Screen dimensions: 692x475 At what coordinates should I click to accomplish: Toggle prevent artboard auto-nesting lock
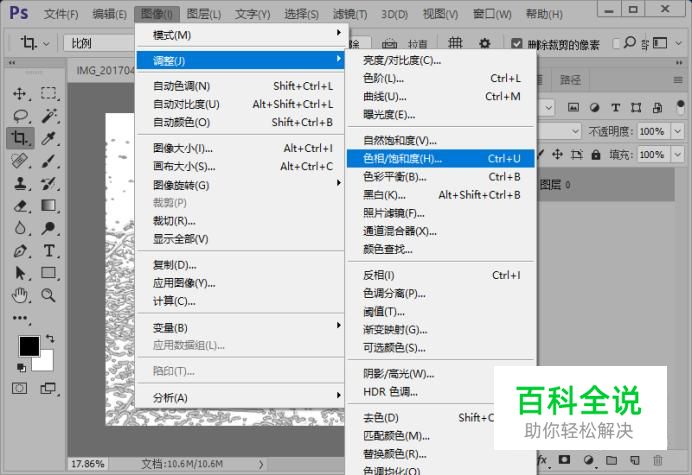pyautogui.click(x=576, y=155)
